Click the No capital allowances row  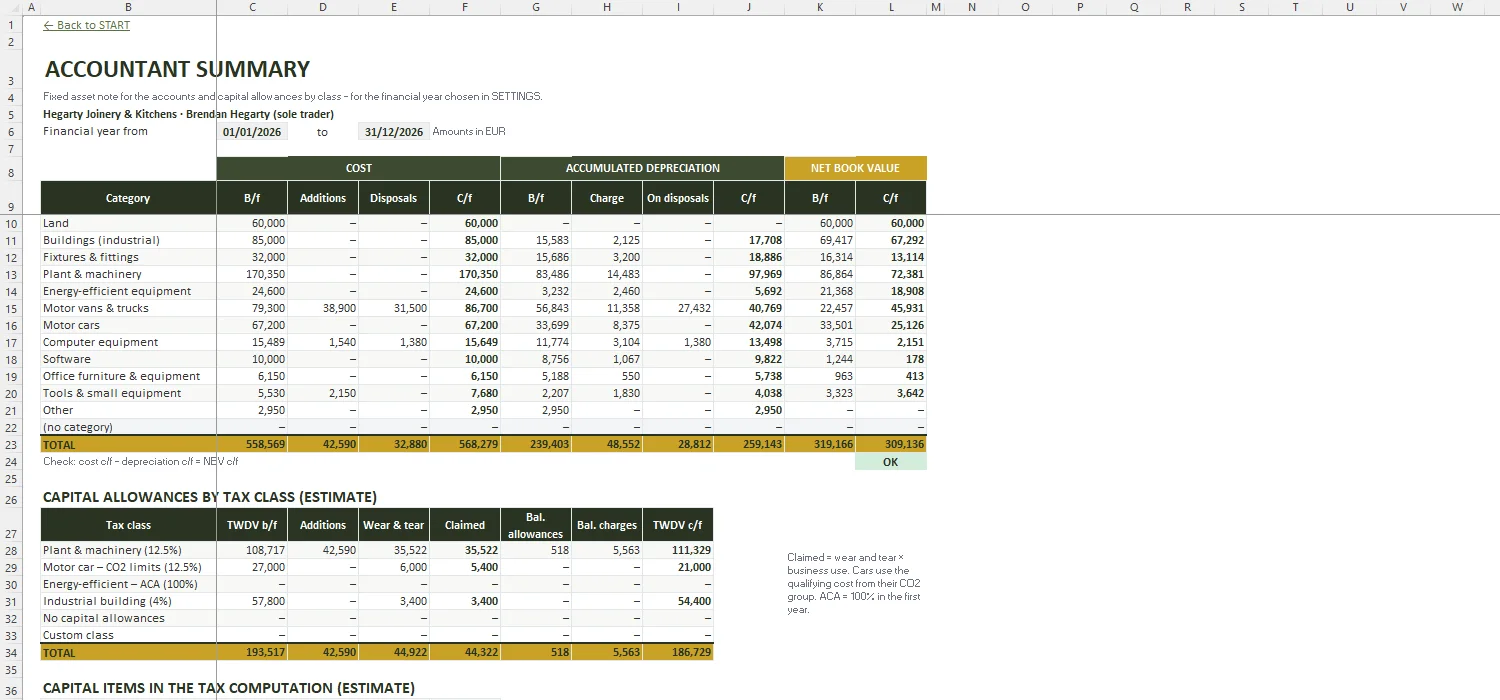pos(128,619)
